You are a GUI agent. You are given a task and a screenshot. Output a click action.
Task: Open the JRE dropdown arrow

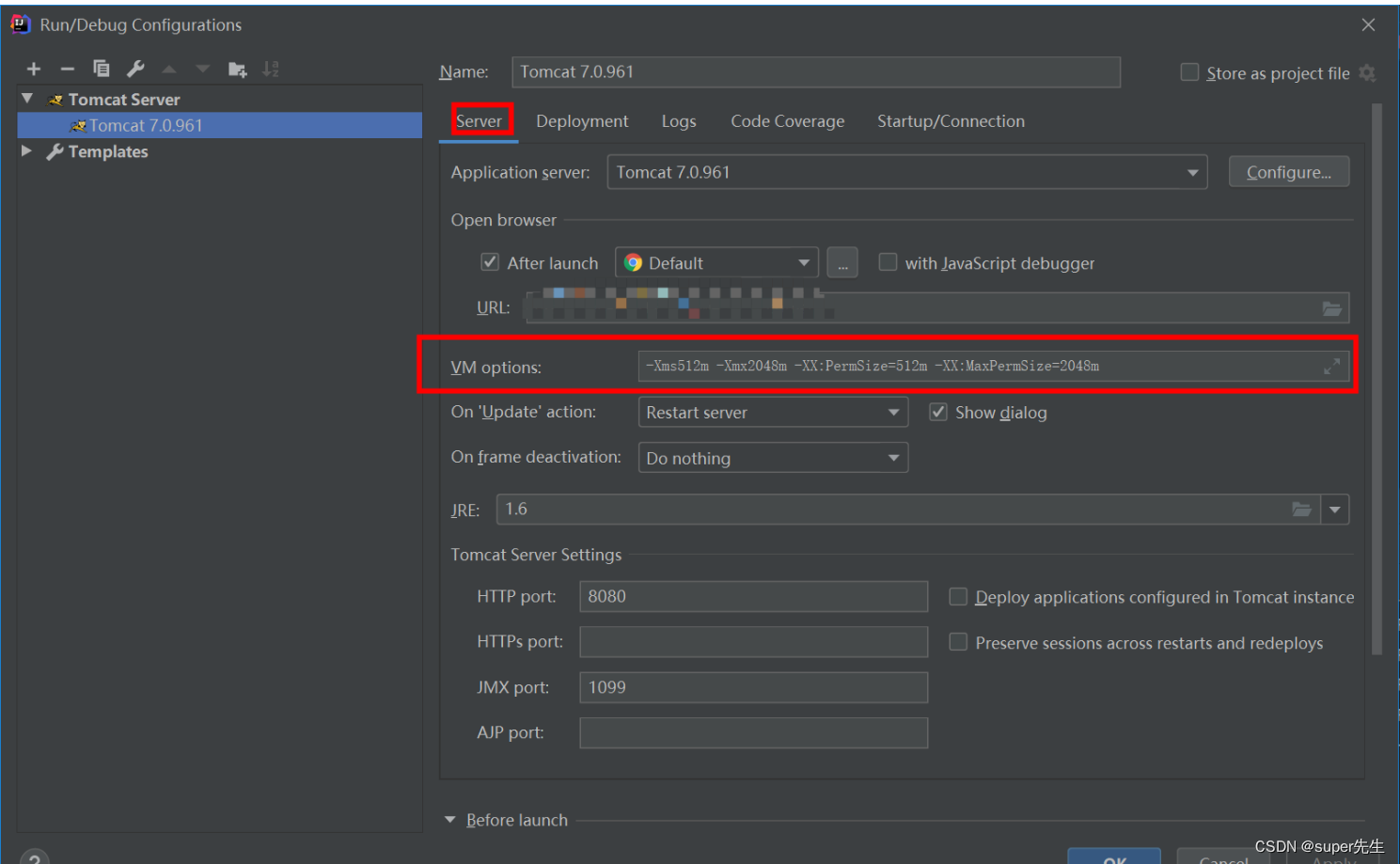(x=1335, y=510)
